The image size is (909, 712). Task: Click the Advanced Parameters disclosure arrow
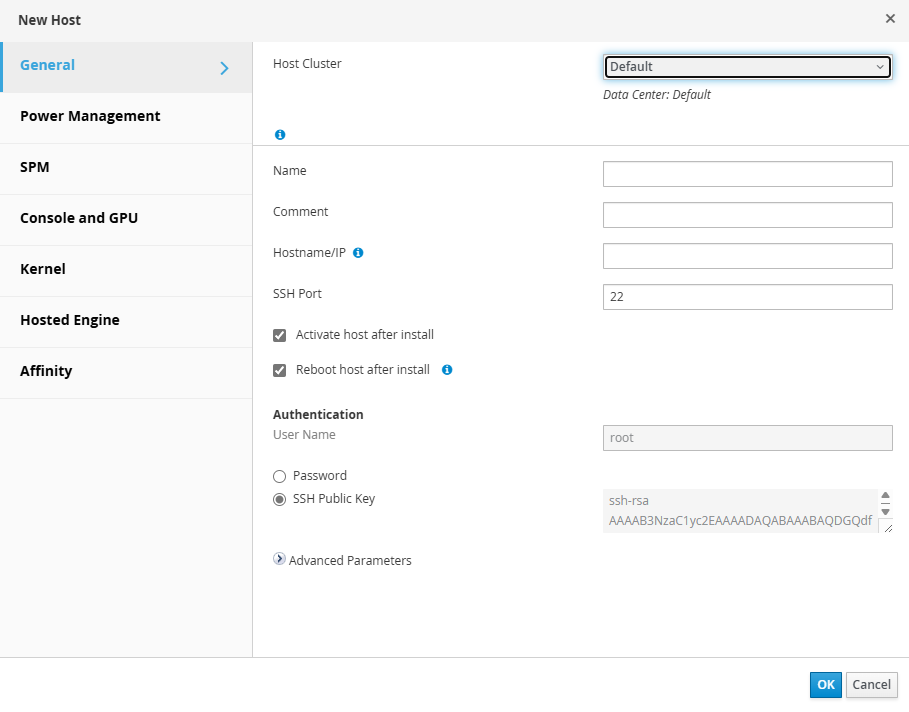[280, 560]
